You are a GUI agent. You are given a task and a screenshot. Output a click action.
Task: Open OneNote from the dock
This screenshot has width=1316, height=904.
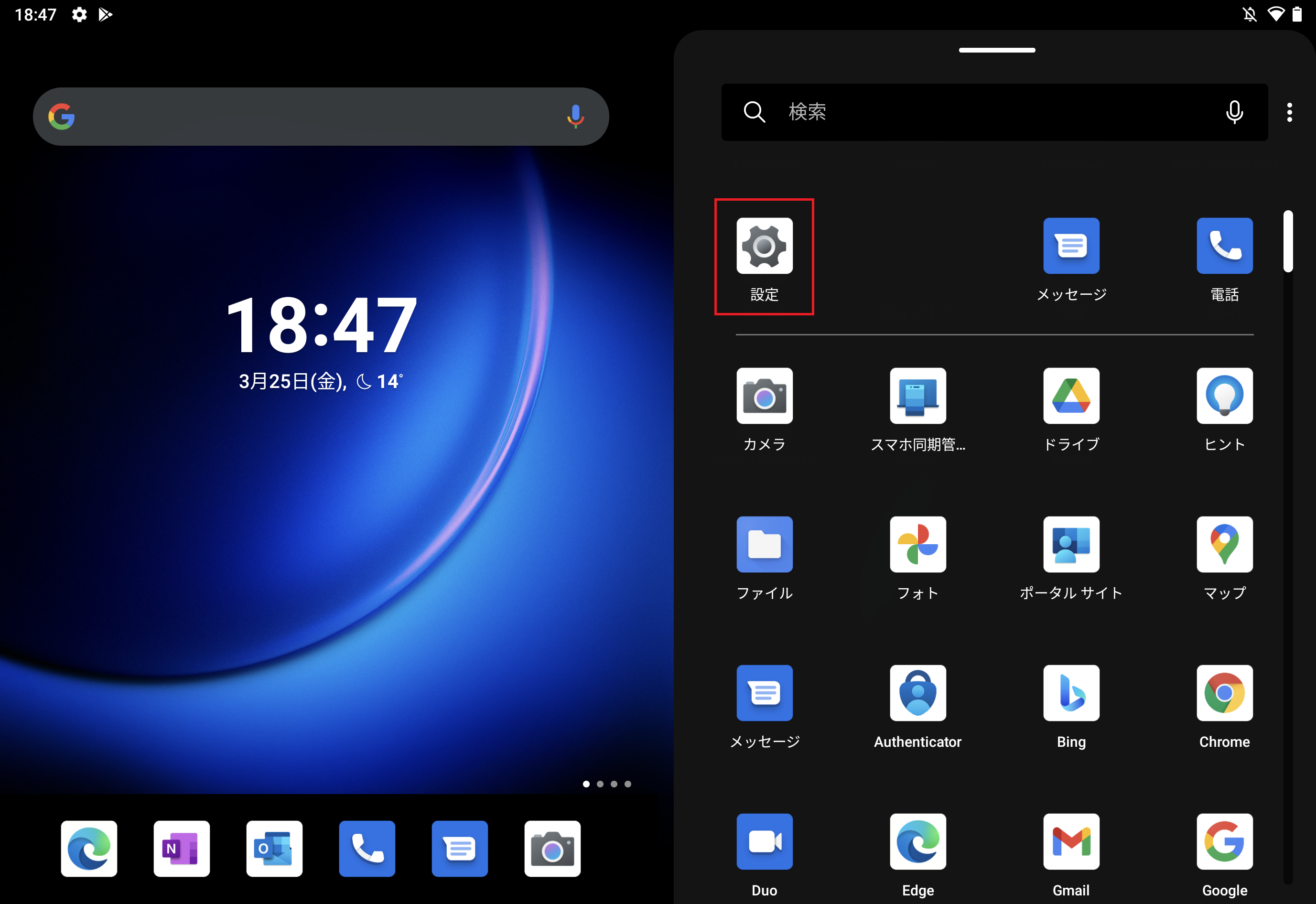click(x=181, y=849)
